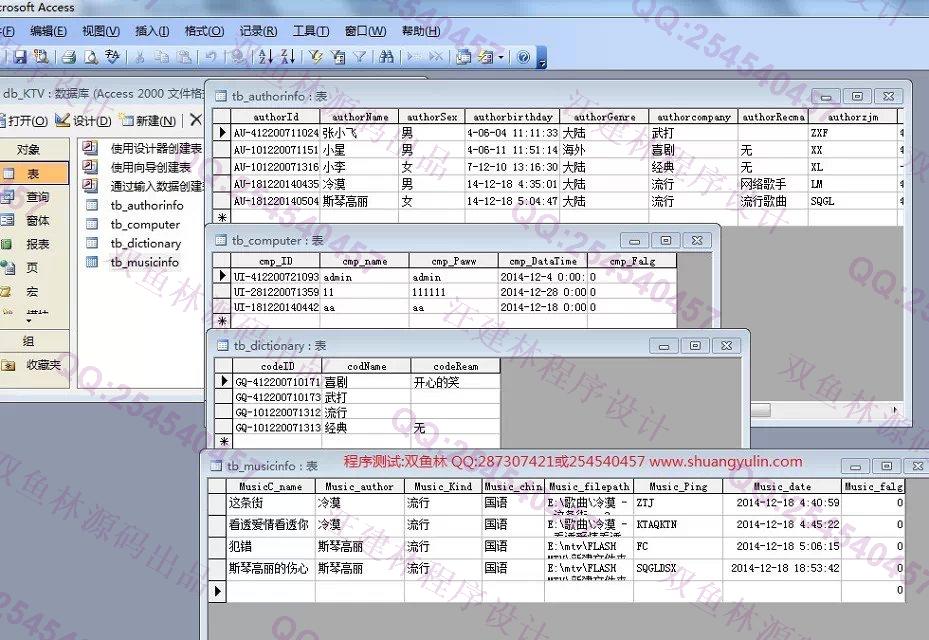Click the Copy toolbar icon
Screen dimensions: 929x640
point(161,57)
